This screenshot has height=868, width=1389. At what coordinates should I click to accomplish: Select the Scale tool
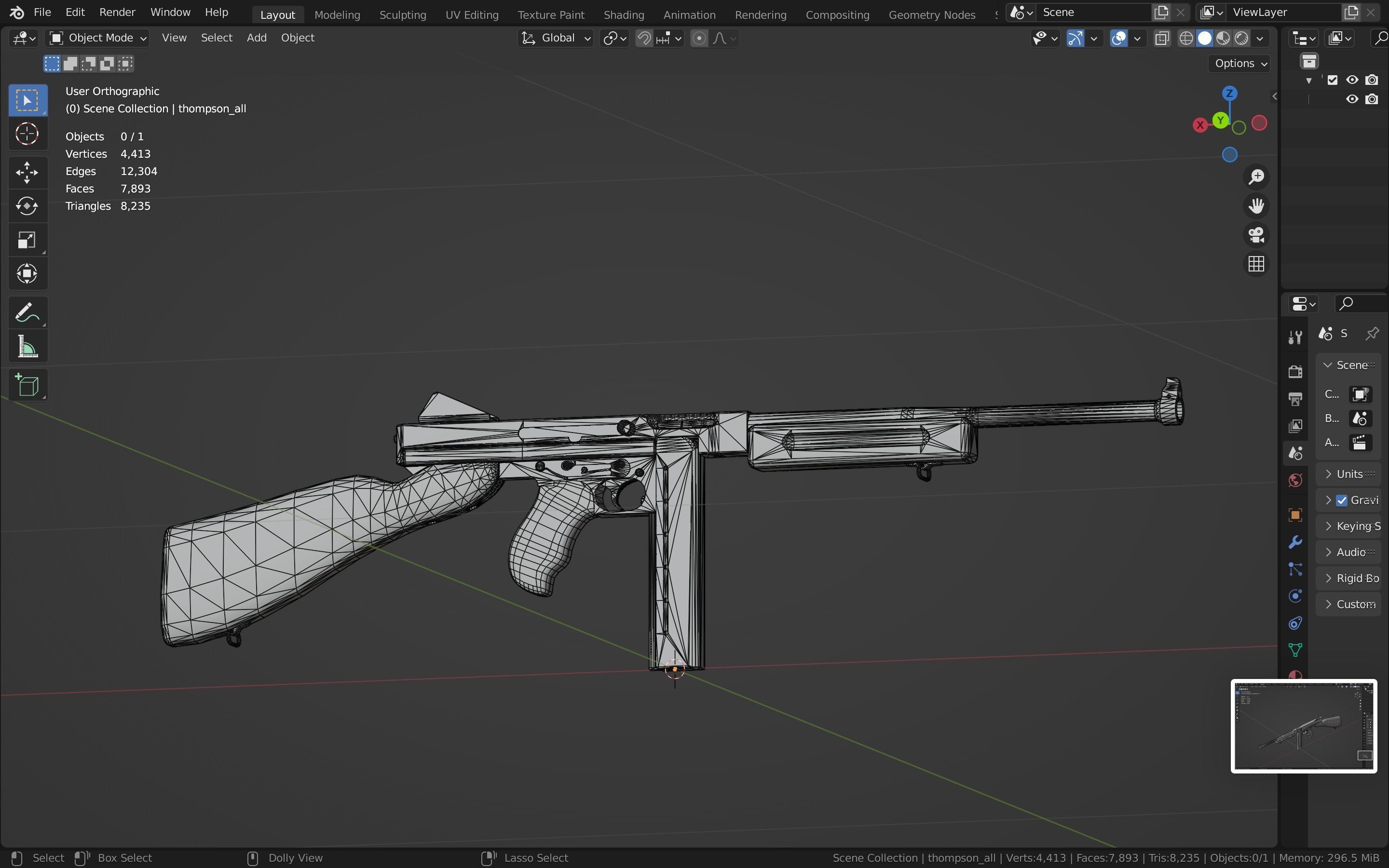[27, 240]
